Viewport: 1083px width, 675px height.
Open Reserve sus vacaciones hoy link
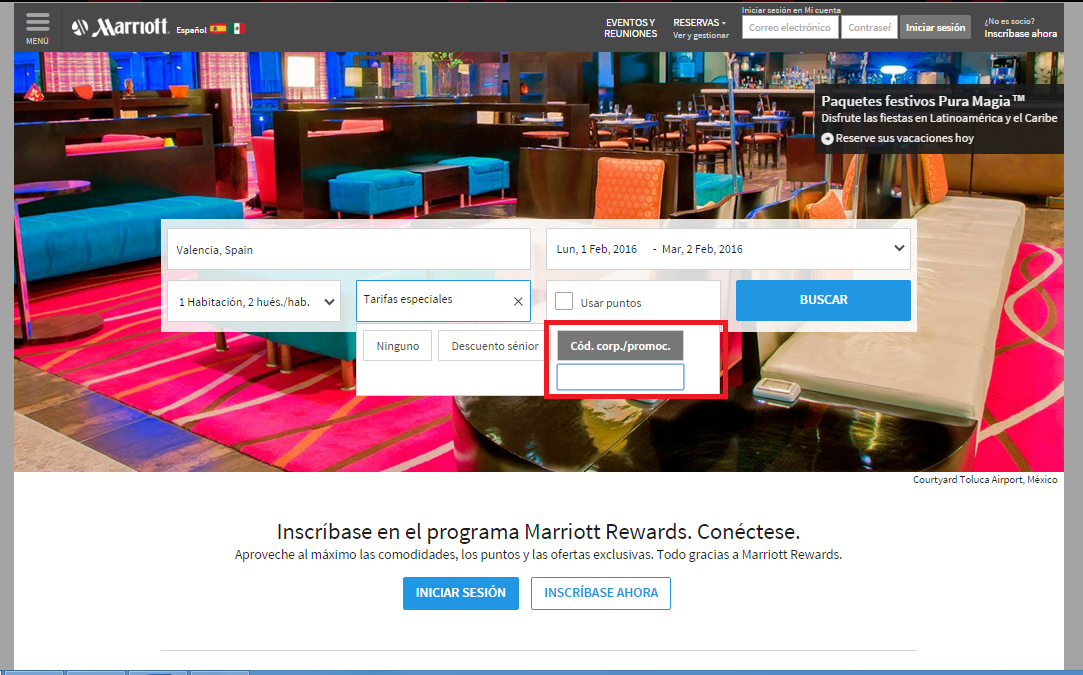pos(904,138)
